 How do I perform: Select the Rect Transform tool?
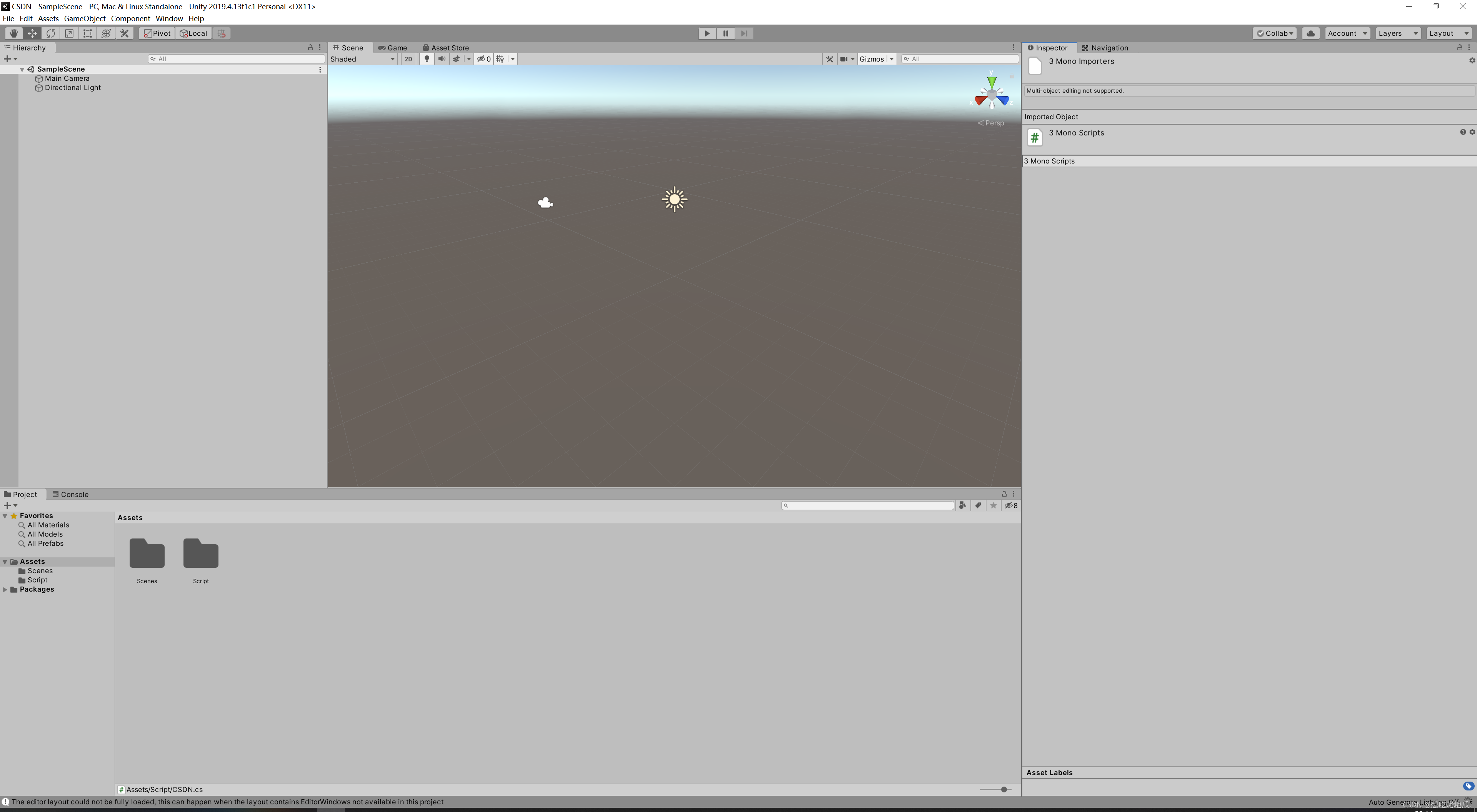(x=87, y=33)
